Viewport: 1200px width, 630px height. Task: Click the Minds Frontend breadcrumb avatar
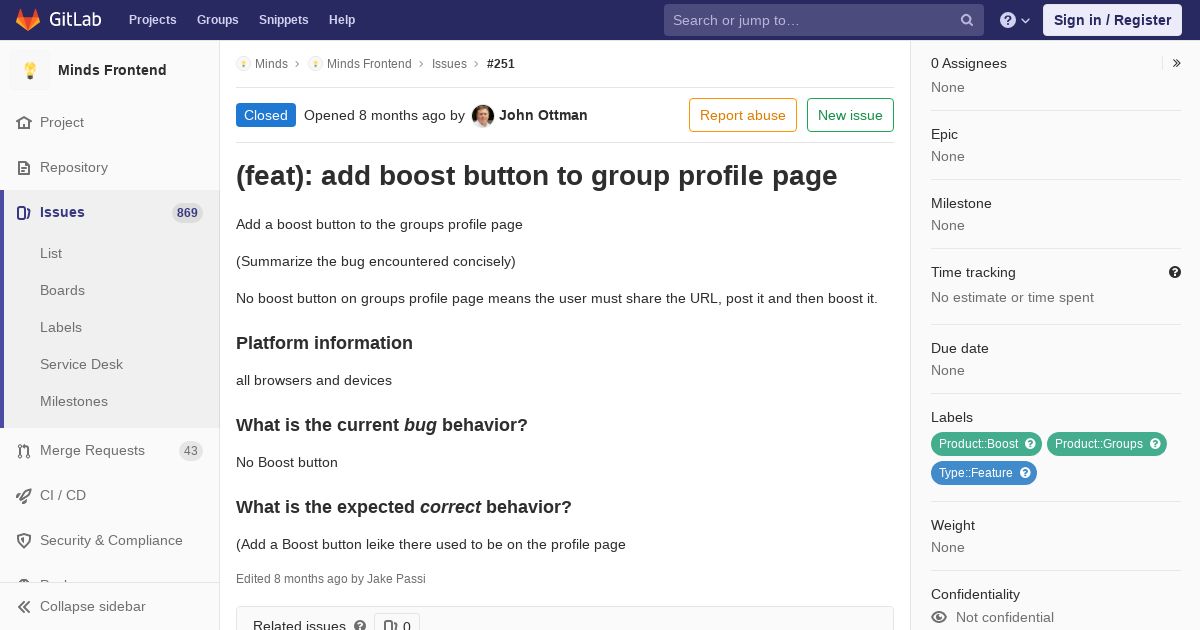click(x=315, y=64)
